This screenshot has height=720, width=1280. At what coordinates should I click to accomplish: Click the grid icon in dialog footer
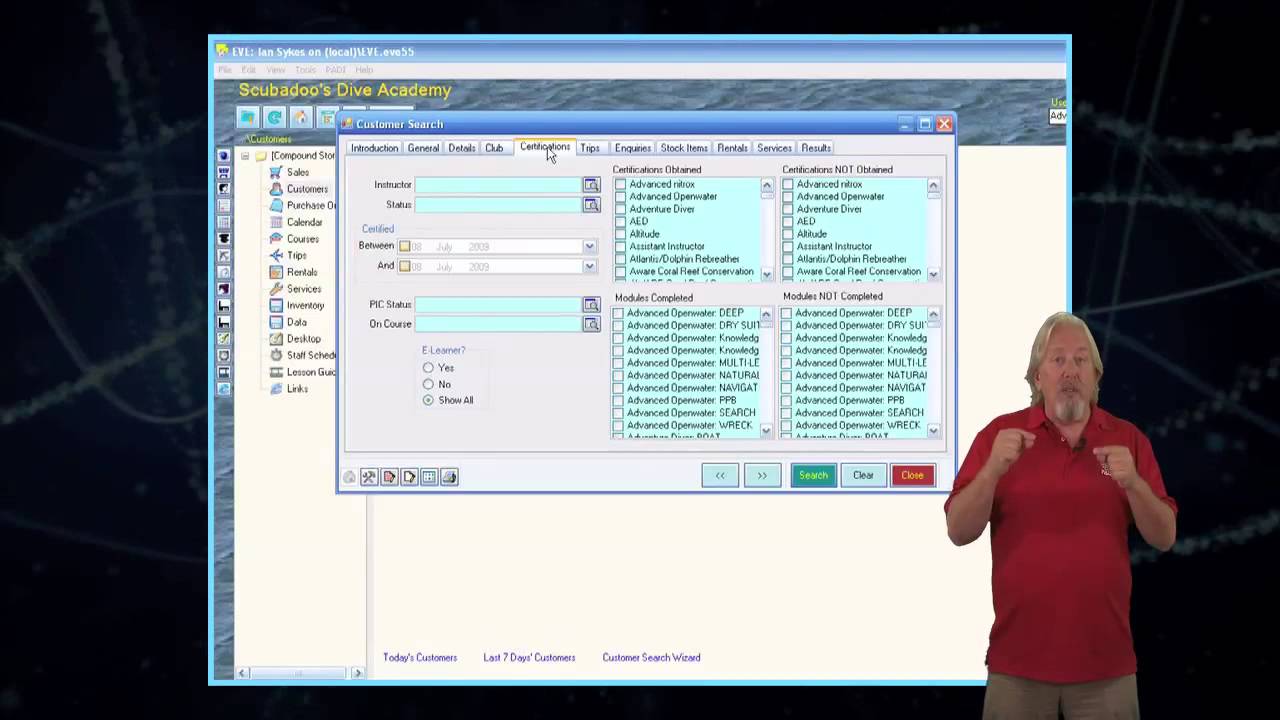pyautogui.click(x=429, y=477)
